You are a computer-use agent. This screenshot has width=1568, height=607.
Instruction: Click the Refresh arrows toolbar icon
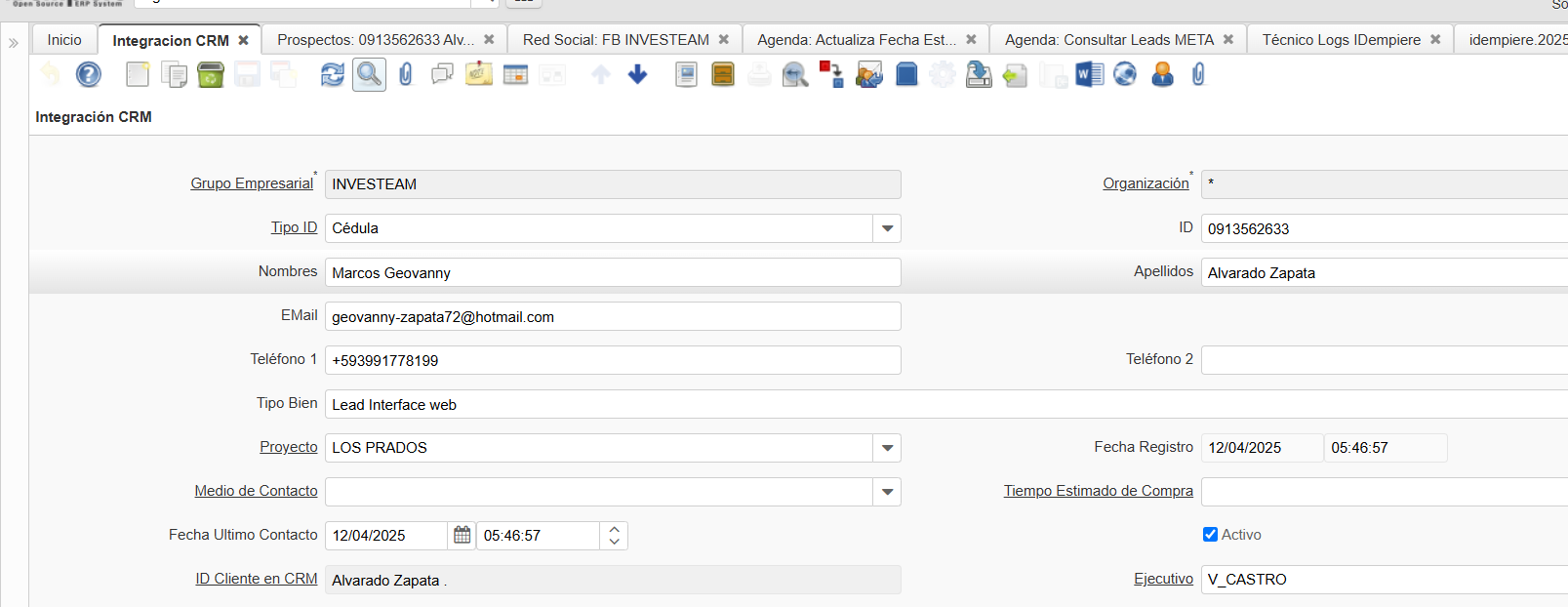333,74
